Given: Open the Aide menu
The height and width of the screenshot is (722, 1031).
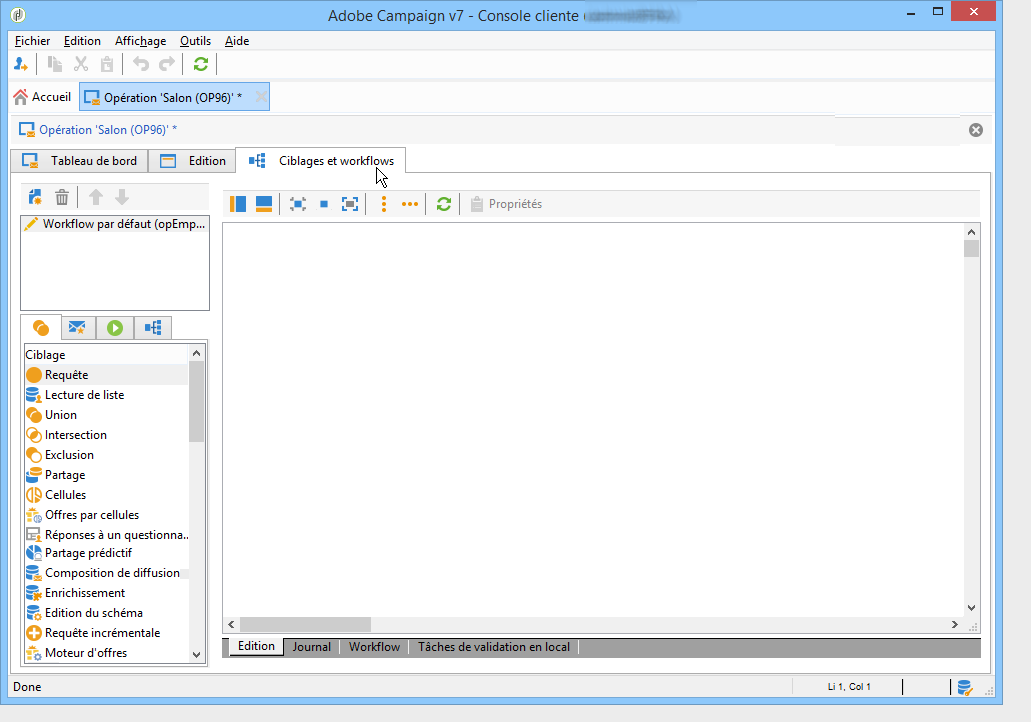Looking at the screenshot, I should coord(237,41).
